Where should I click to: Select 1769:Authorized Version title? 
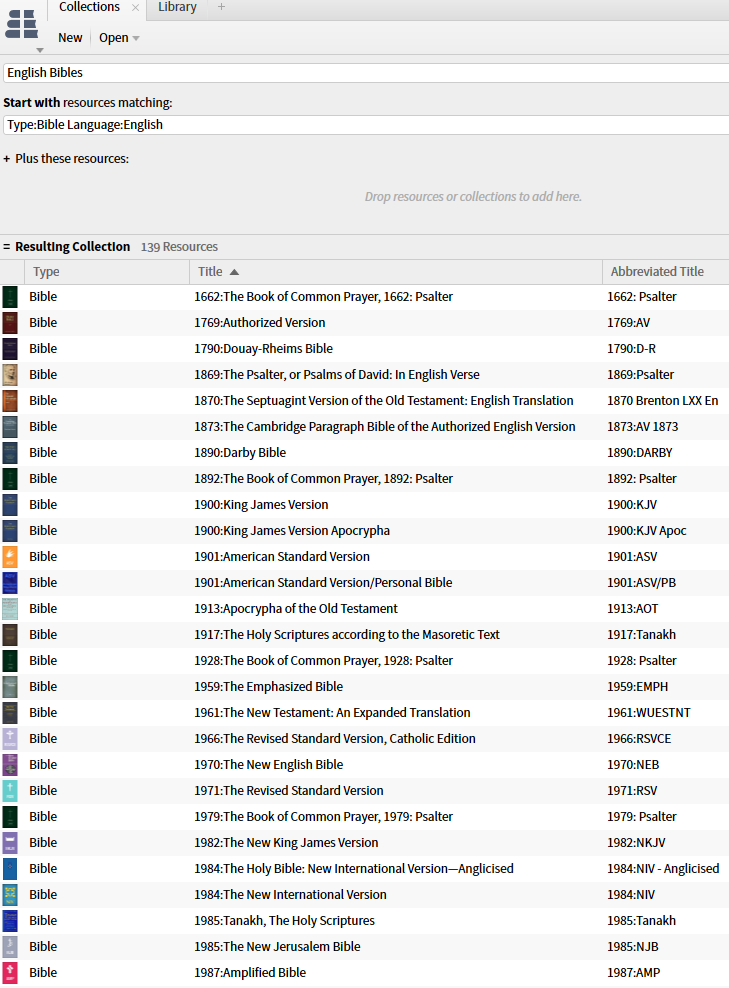point(260,323)
